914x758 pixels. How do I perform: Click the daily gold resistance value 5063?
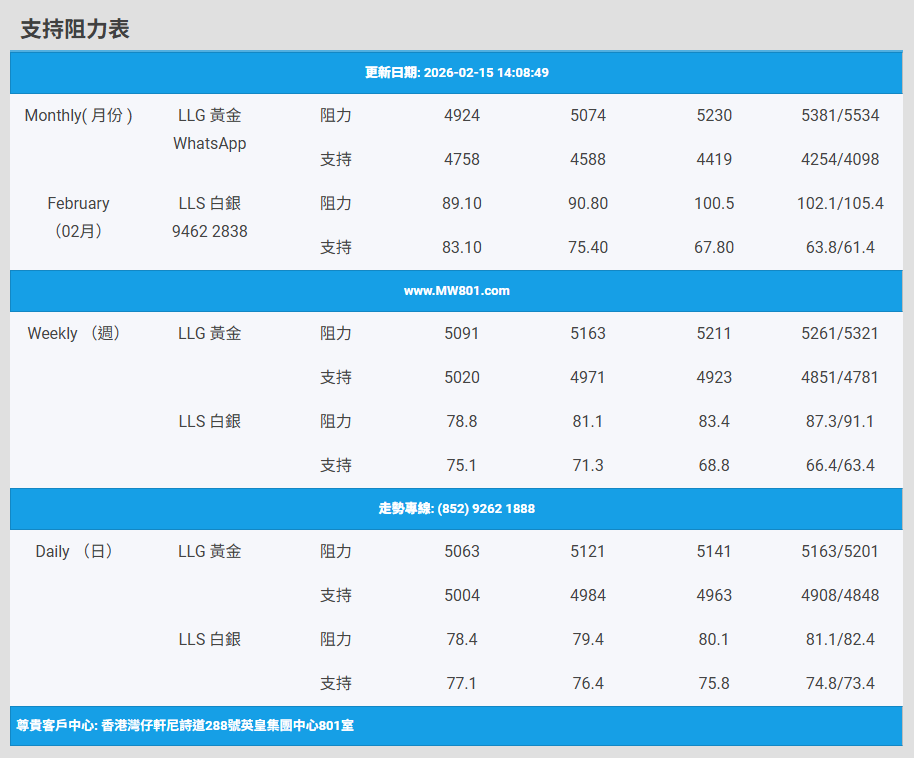click(461, 552)
